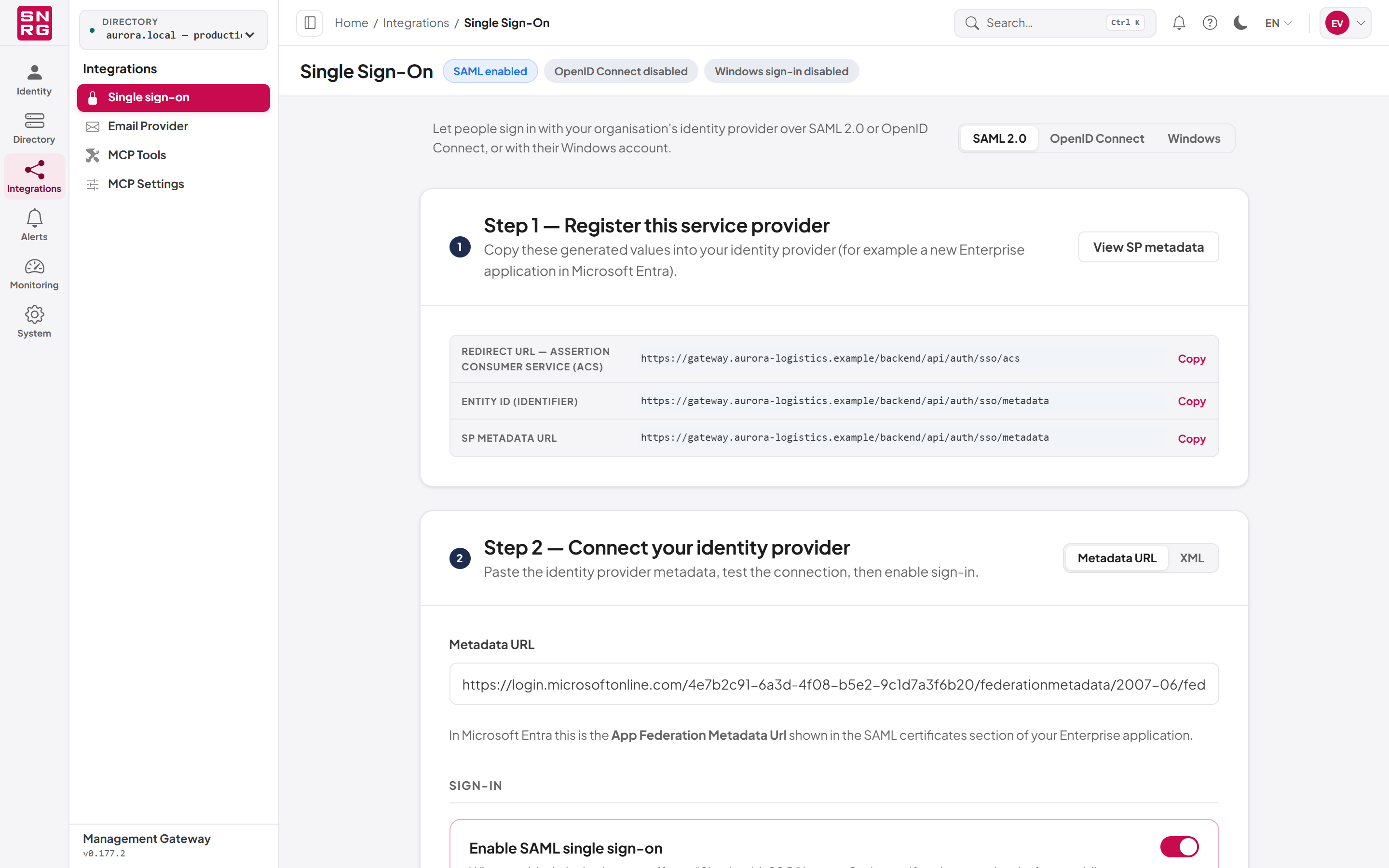Select the SAML 2.0 tab
This screenshot has width=1389, height=868.
point(999,138)
